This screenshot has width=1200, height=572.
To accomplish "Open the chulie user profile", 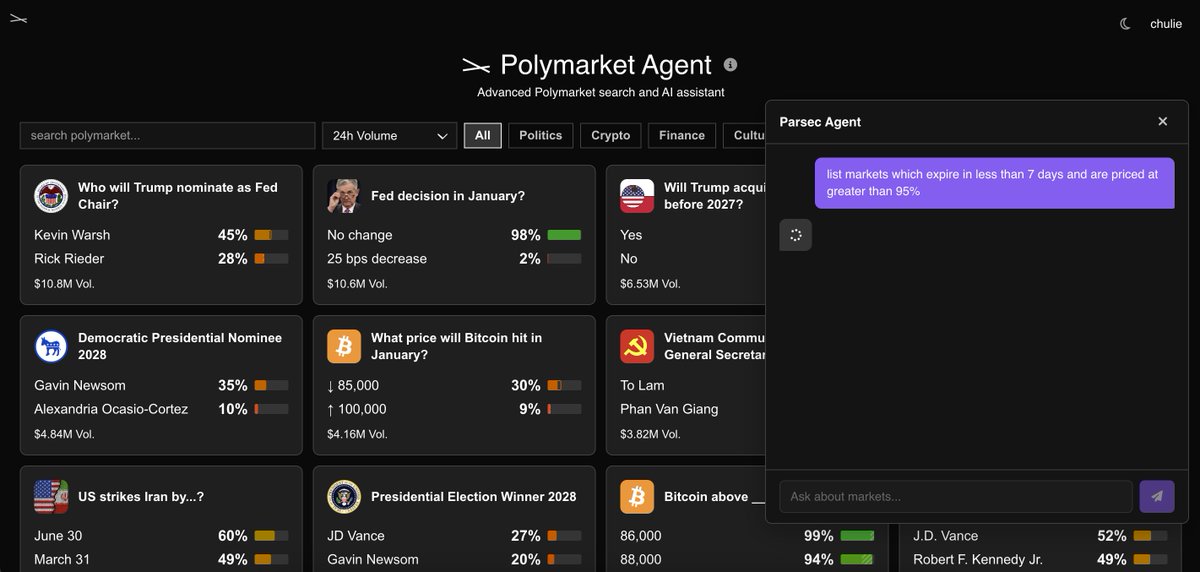I will (1166, 24).
